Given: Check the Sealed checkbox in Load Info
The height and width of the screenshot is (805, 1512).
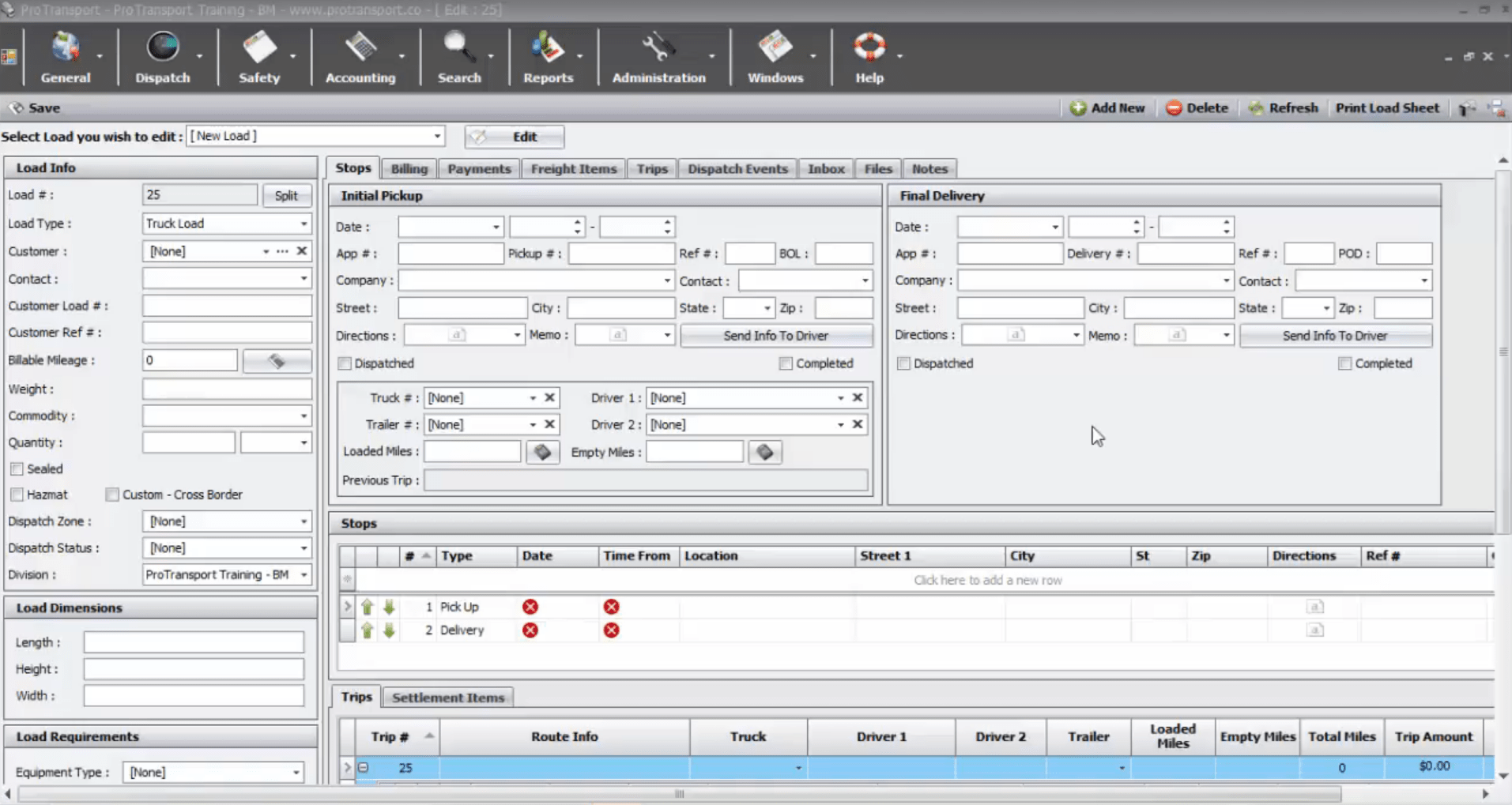Looking at the screenshot, I should 17,468.
